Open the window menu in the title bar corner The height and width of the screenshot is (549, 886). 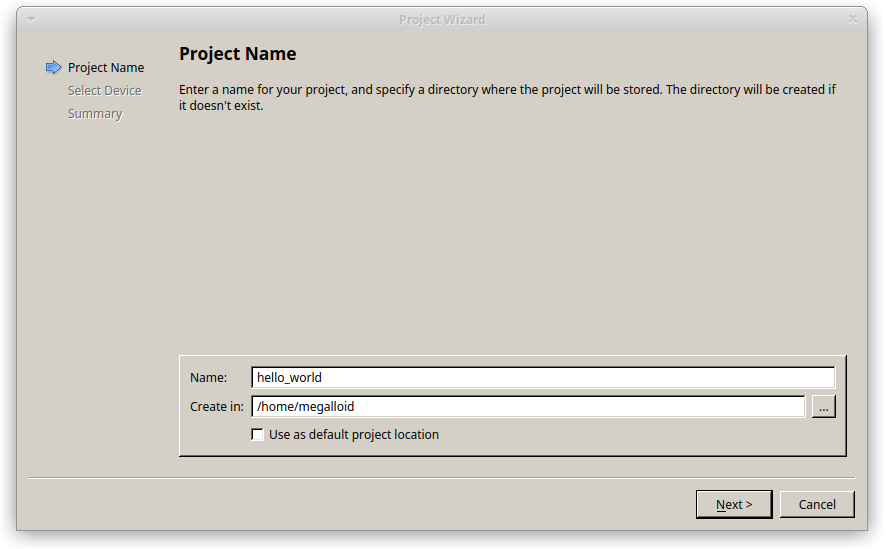[31, 19]
